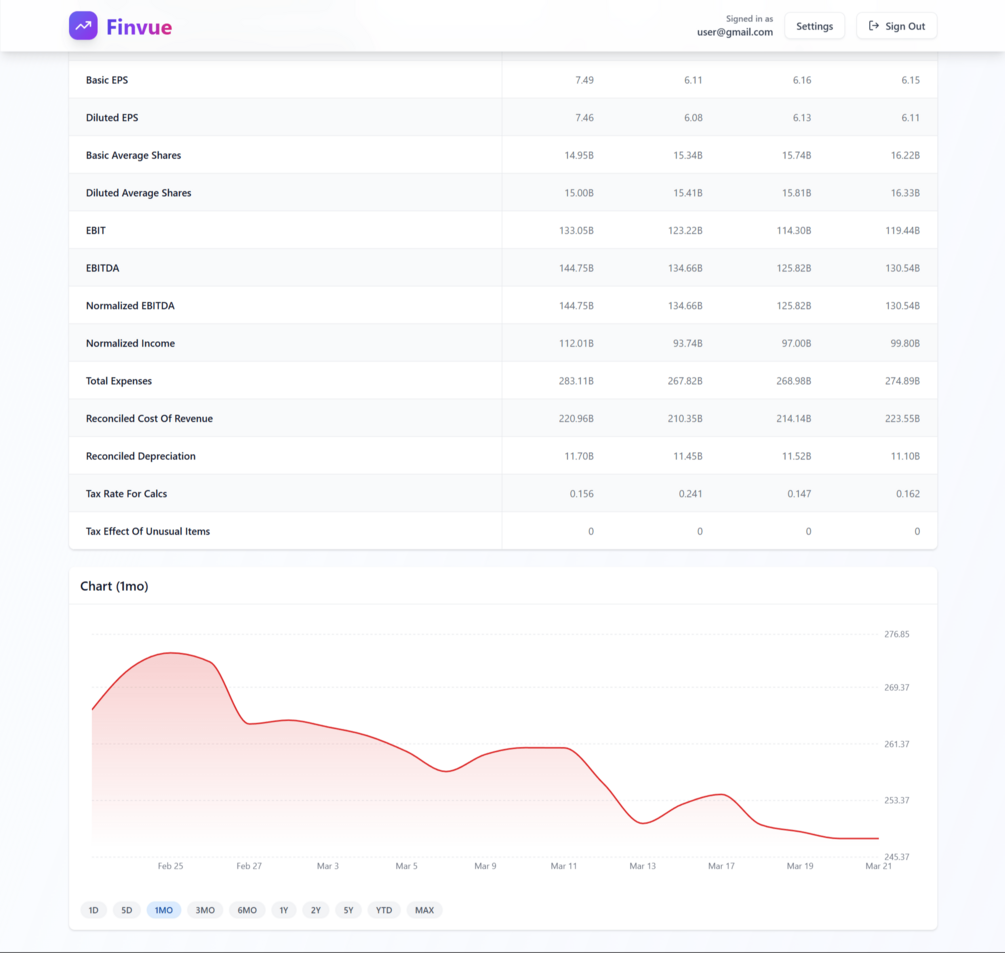Switch chart to 6MO range
The width and height of the screenshot is (1005, 953).
click(x=247, y=910)
